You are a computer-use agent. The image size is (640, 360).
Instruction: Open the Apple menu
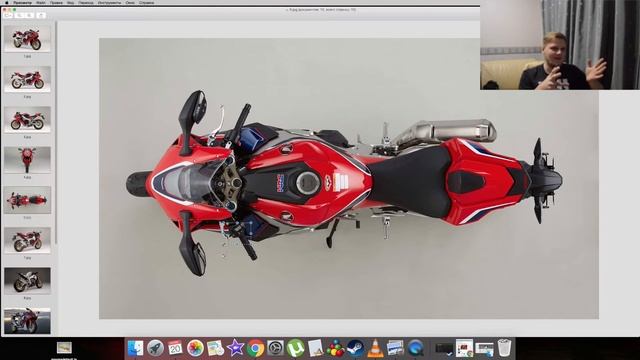click(x=7, y=2)
